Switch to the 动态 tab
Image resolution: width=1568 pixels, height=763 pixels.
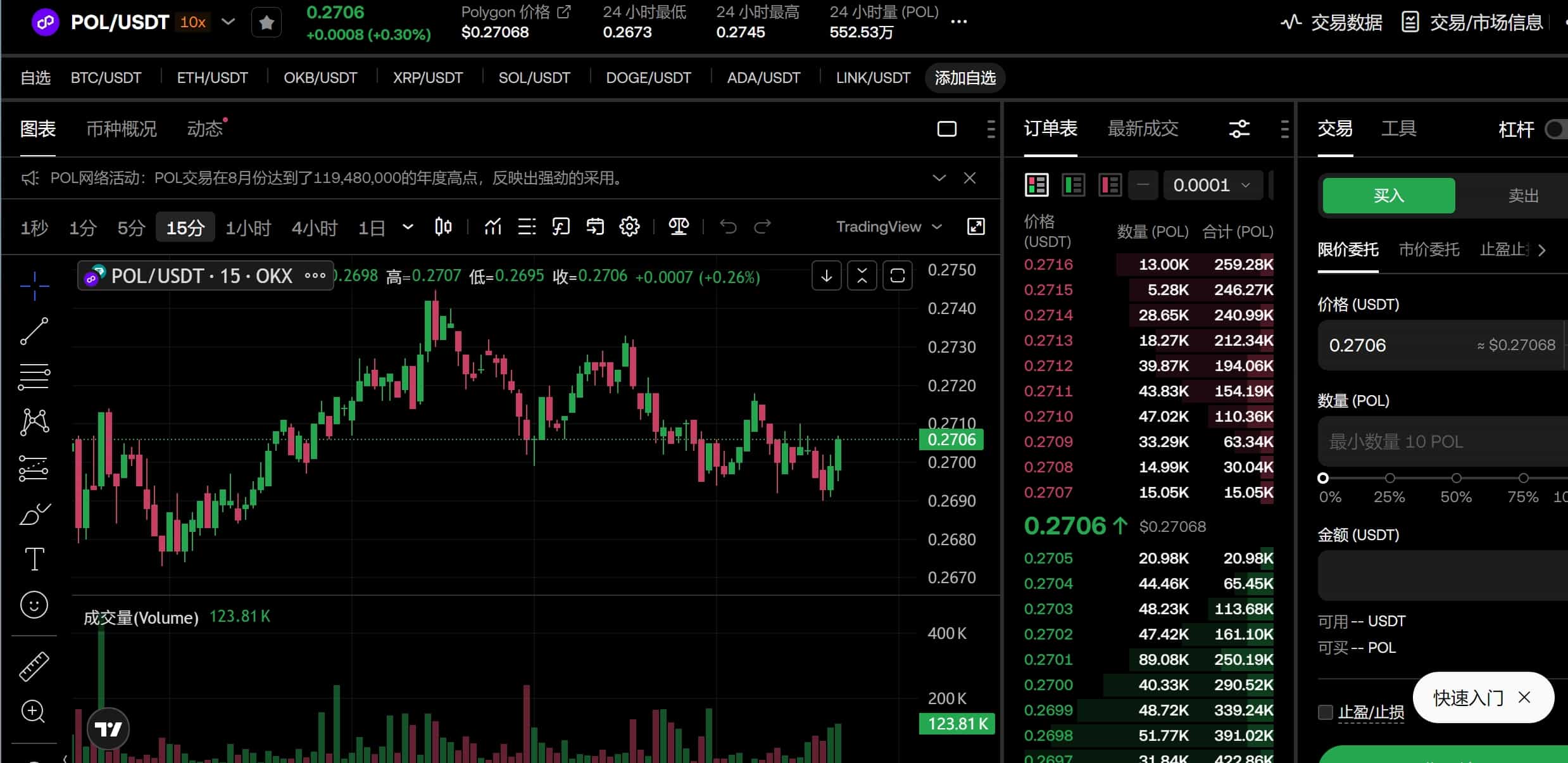pyautogui.click(x=204, y=129)
